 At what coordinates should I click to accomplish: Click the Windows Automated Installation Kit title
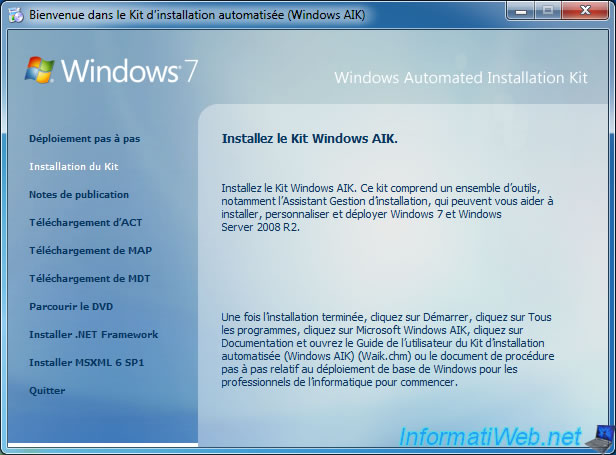pos(461,78)
